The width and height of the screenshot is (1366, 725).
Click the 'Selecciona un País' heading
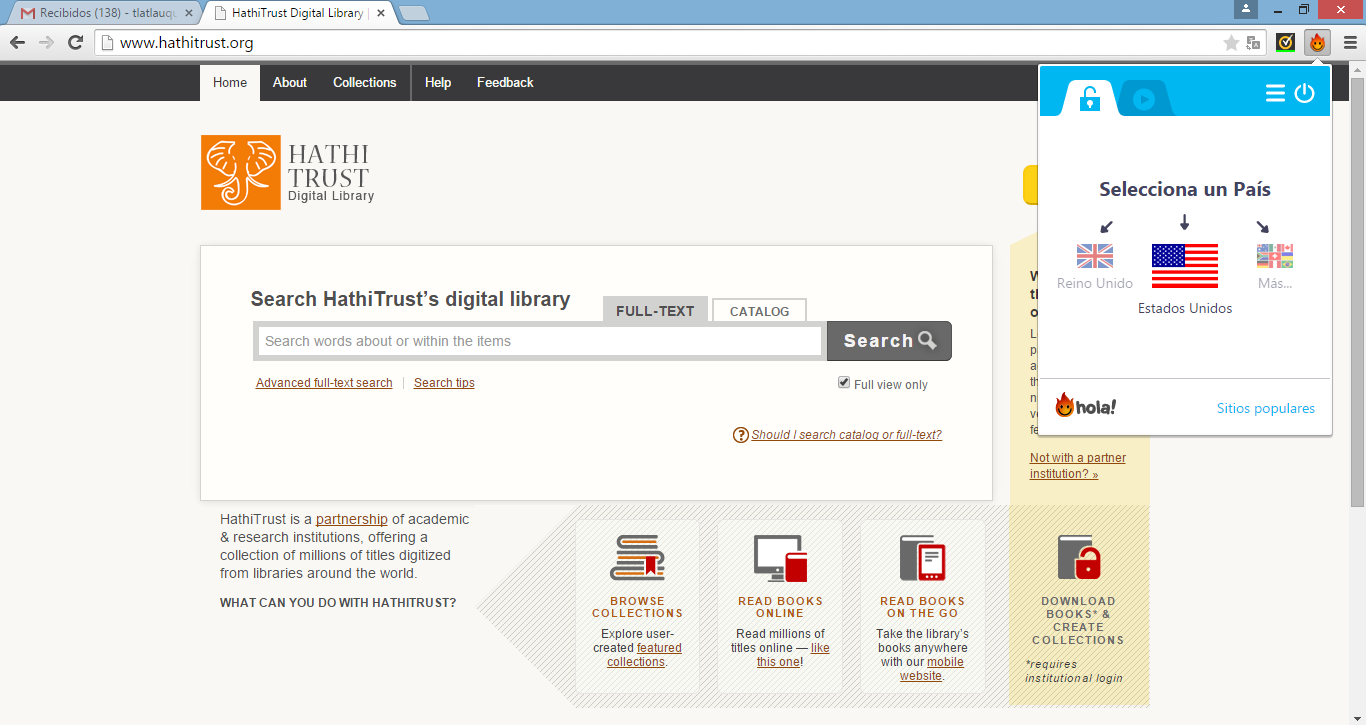pos(1185,189)
